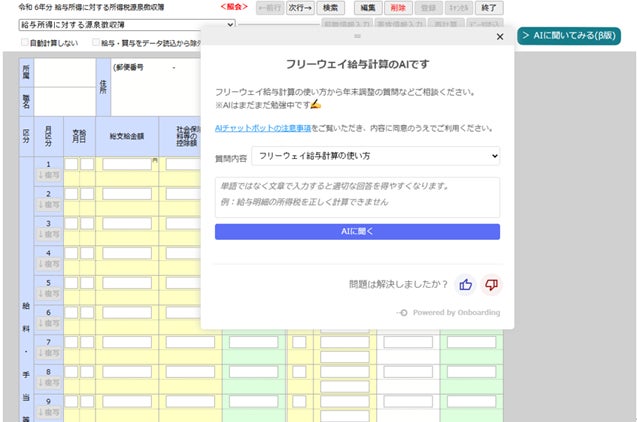Click the 次行→ next record button

pyautogui.click(x=300, y=7)
